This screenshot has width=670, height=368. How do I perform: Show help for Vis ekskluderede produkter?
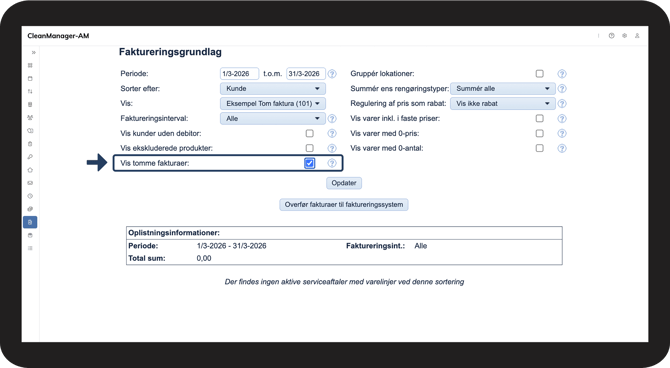332,148
